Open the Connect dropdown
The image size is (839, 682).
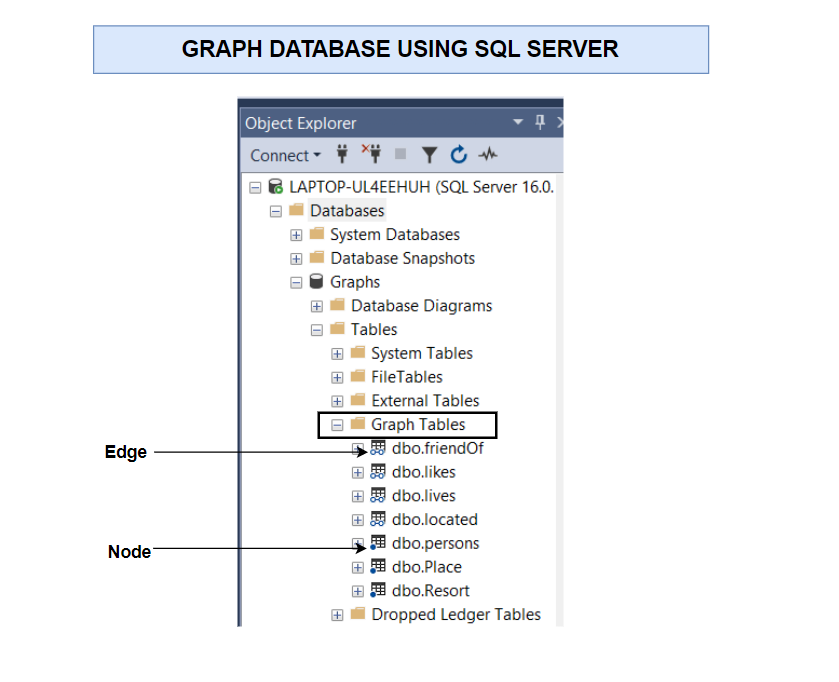[285, 155]
